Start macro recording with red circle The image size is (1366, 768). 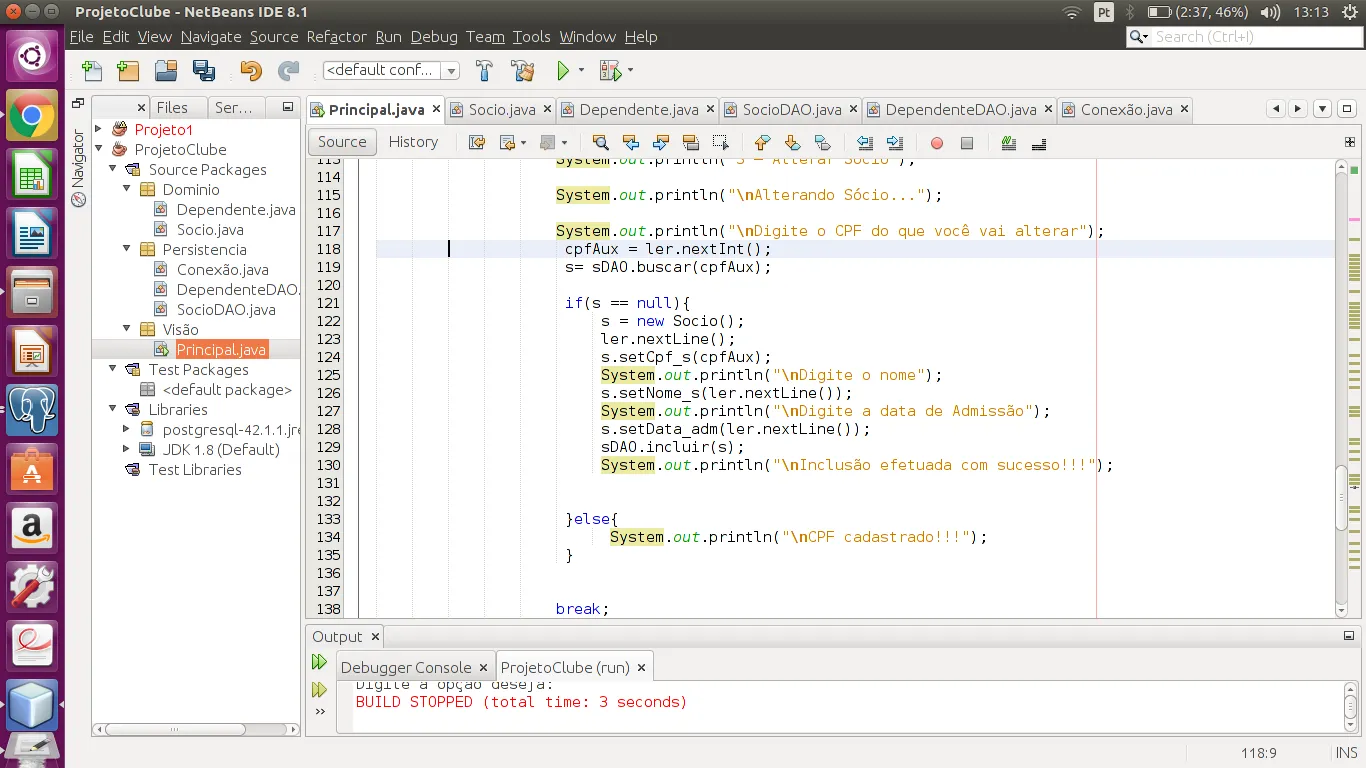coord(936,143)
